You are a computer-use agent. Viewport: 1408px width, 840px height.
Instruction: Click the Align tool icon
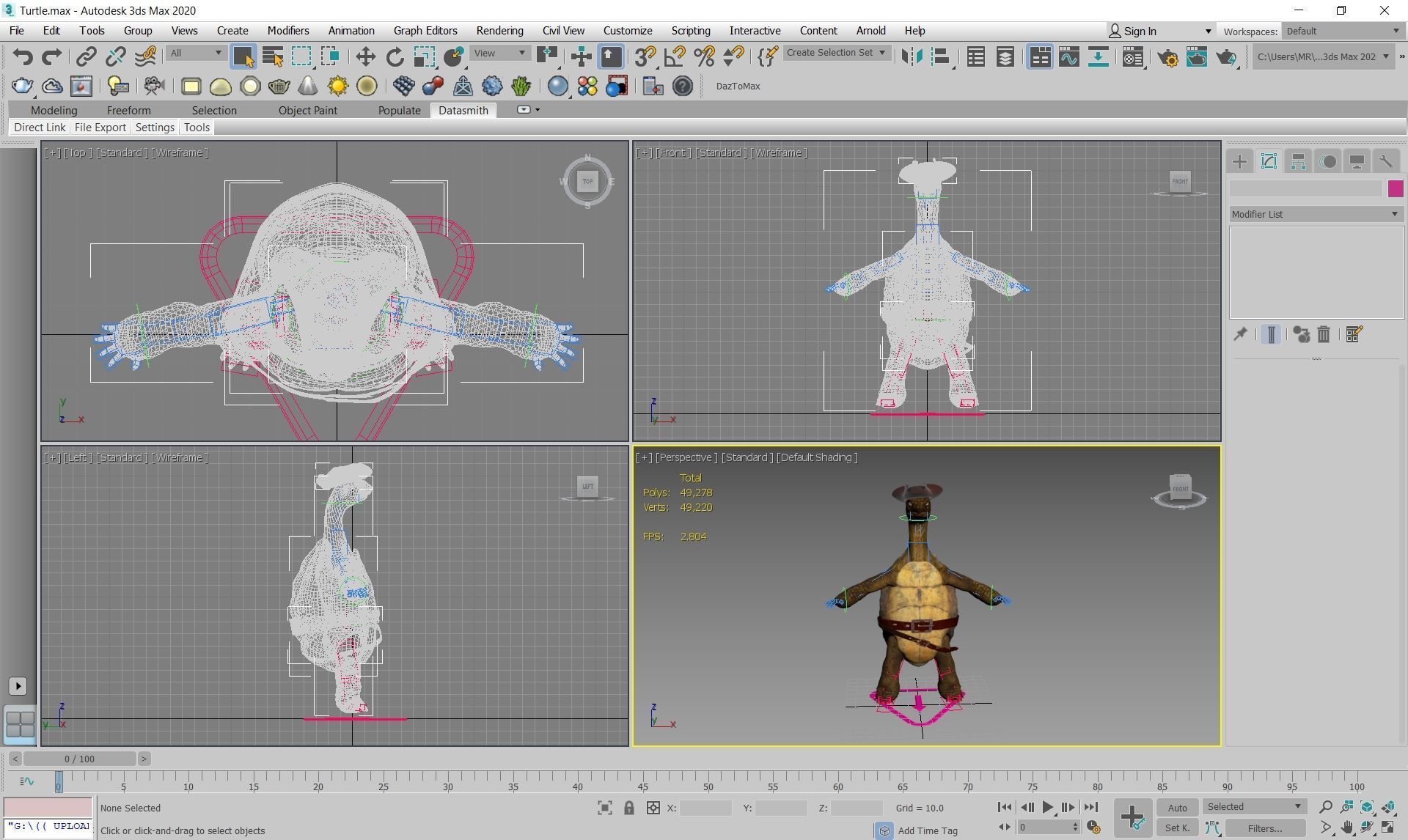(x=941, y=56)
